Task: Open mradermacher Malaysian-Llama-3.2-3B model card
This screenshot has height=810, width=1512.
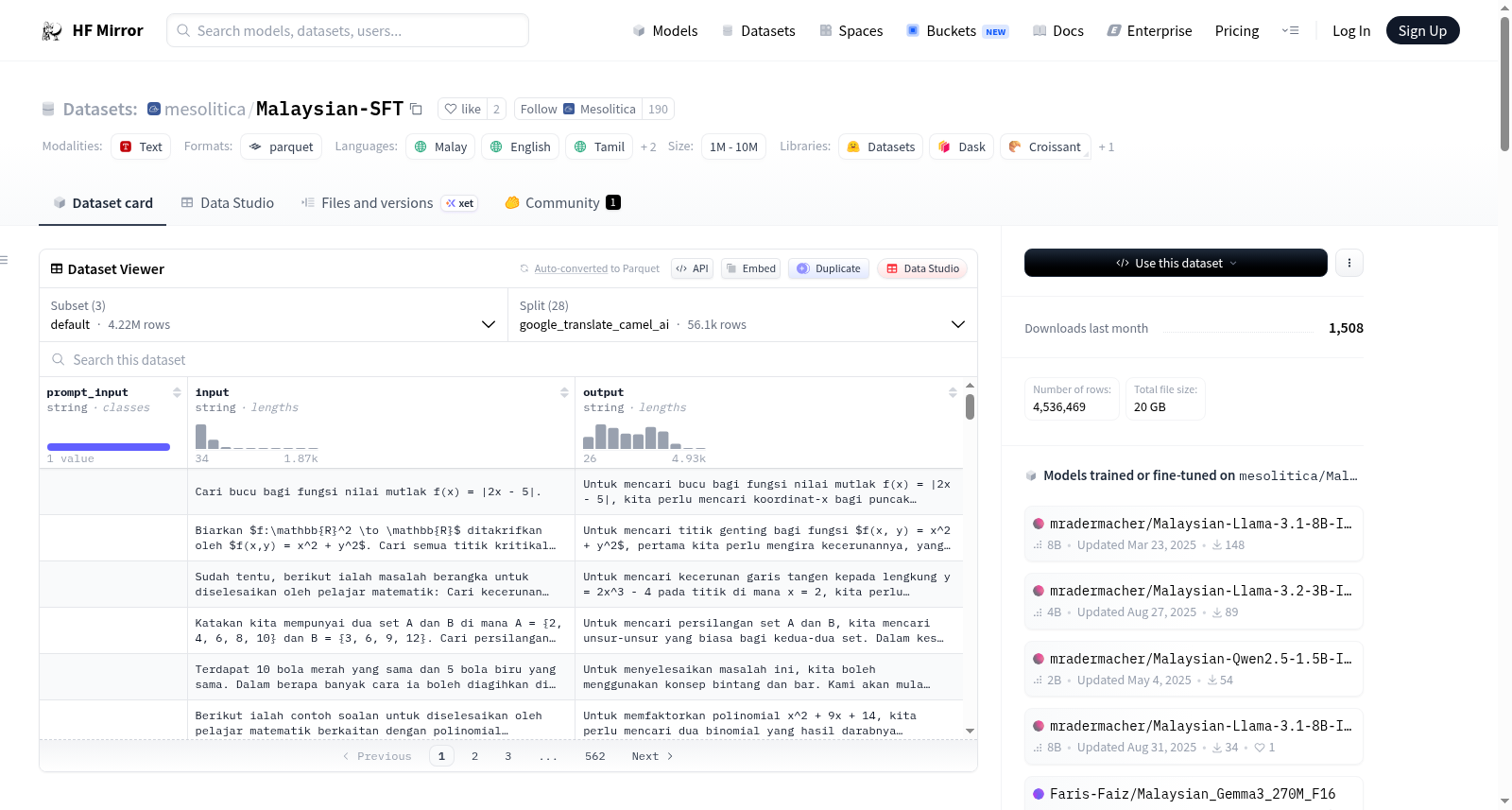Action: coord(1194,600)
